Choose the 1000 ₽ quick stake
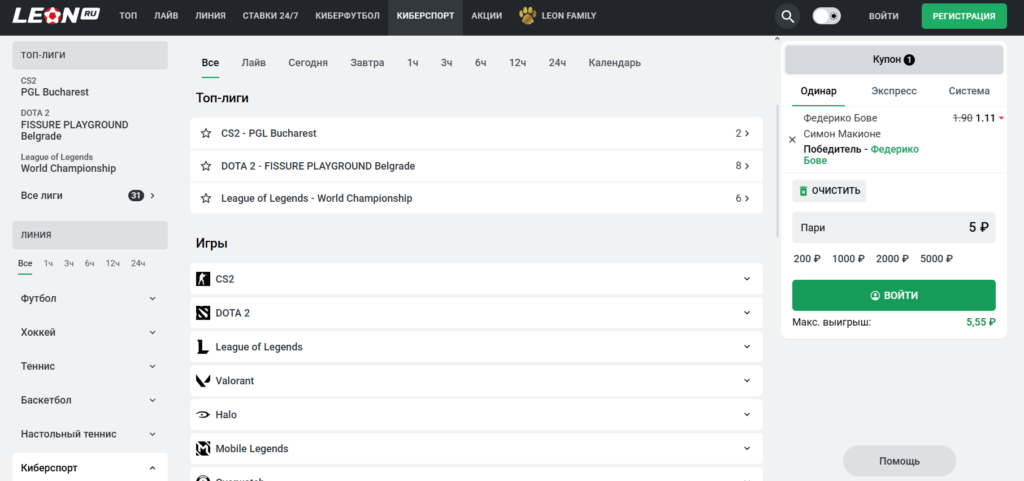 pyautogui.click(x=848, y=258)
